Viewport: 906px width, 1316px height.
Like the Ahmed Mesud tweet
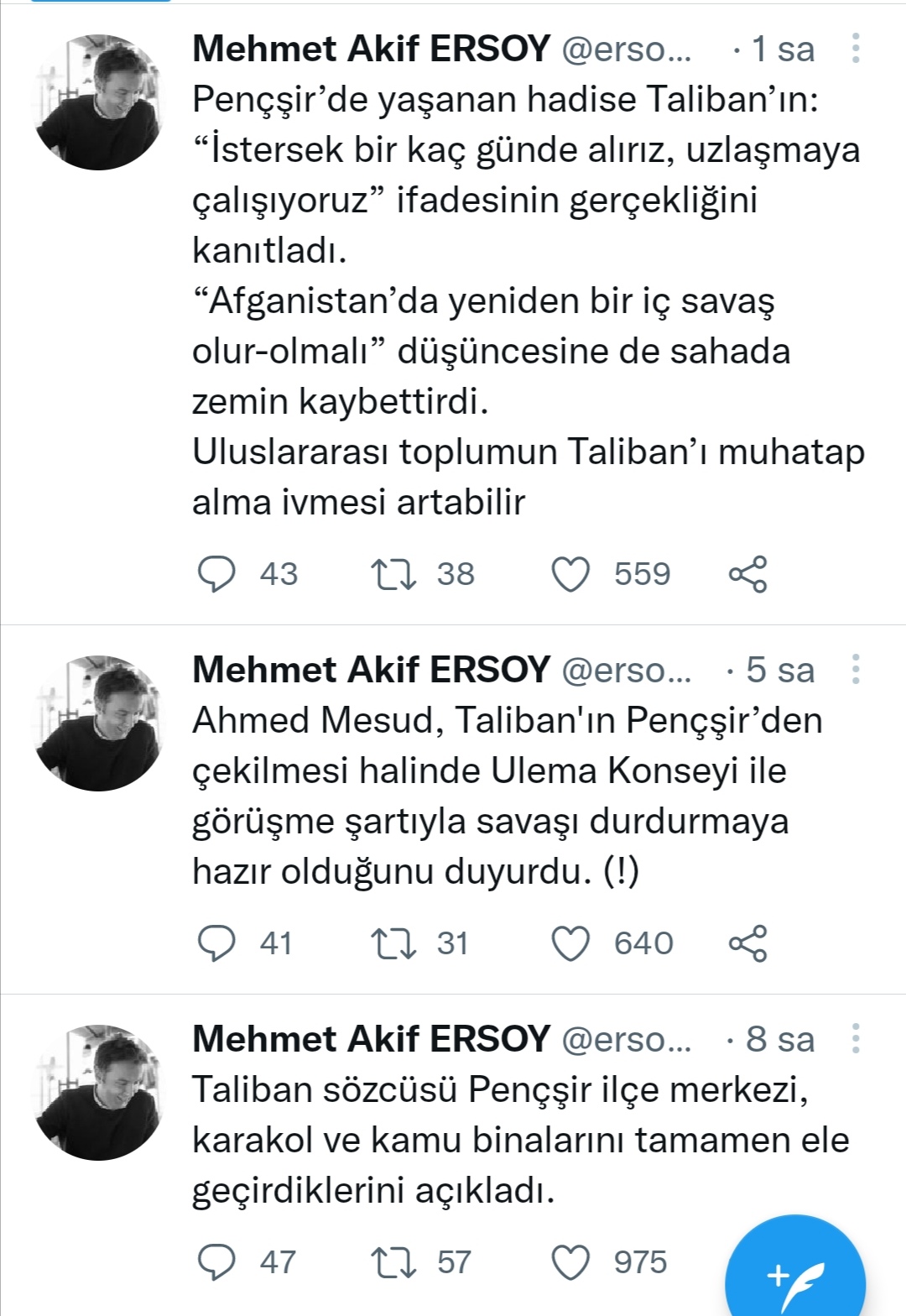(x=570, y=943)
